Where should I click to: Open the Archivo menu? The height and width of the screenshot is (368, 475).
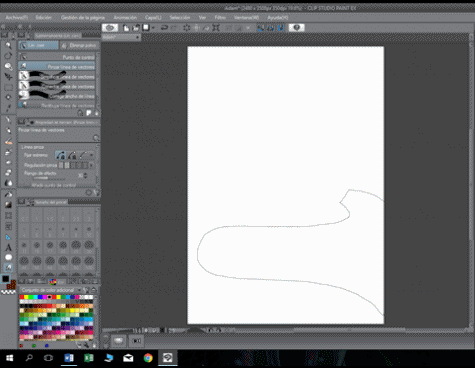pos(17,17)
